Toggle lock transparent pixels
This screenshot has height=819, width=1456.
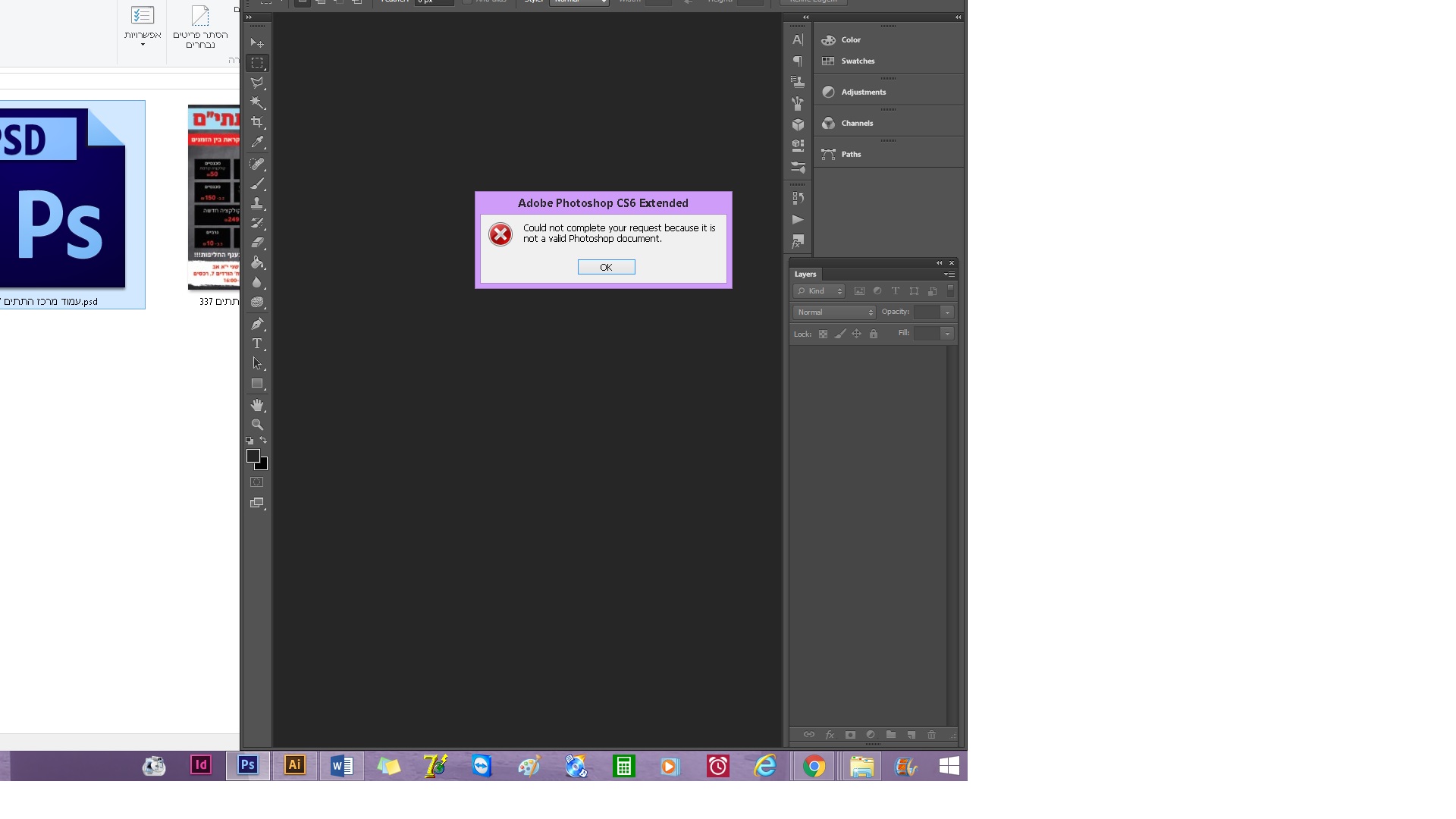[823, 334]
